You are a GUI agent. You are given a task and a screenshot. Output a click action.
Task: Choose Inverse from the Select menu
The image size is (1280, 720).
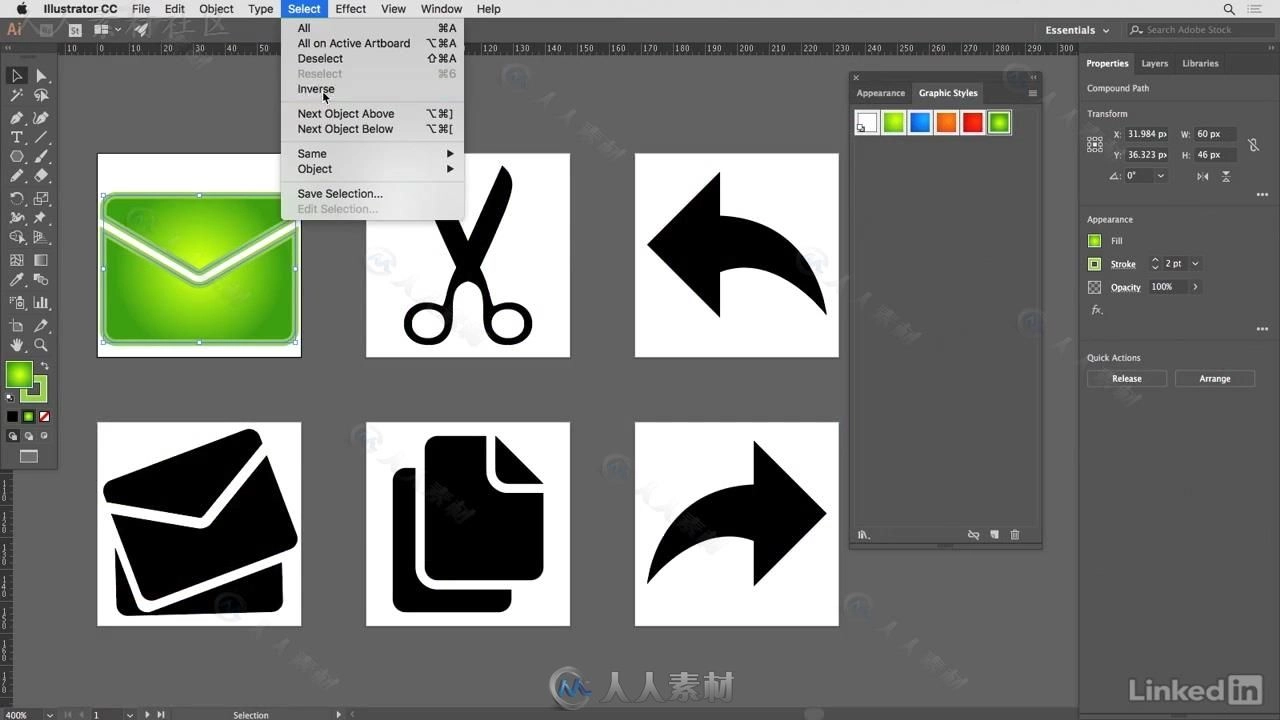tap(316, 89)
